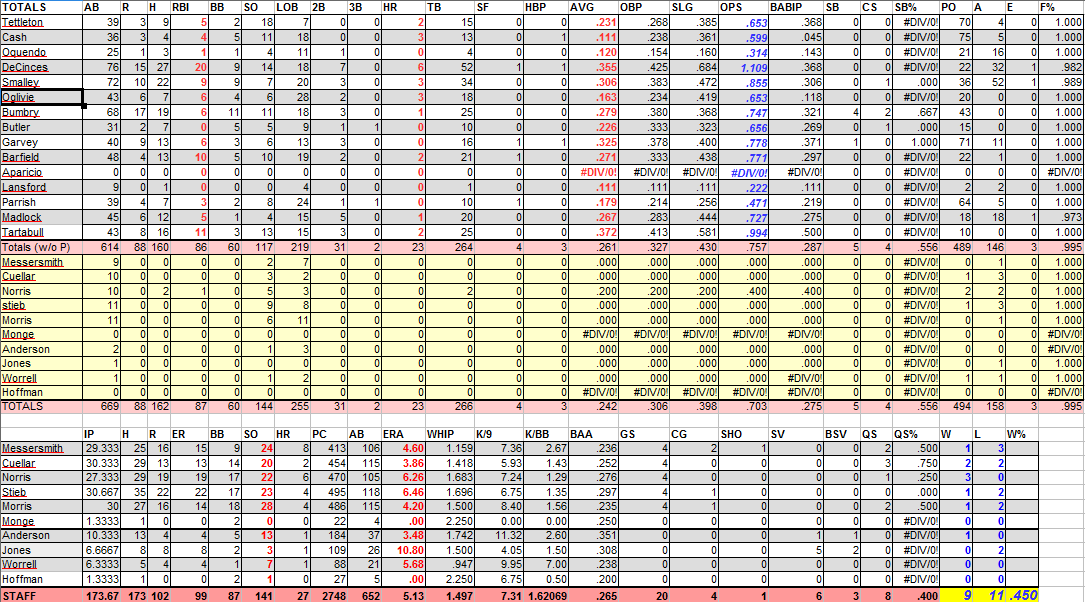The width and height of the screenshot is (1085, 602).
Task: Select Cash's putouts value 75
Action: pos(956,37)
